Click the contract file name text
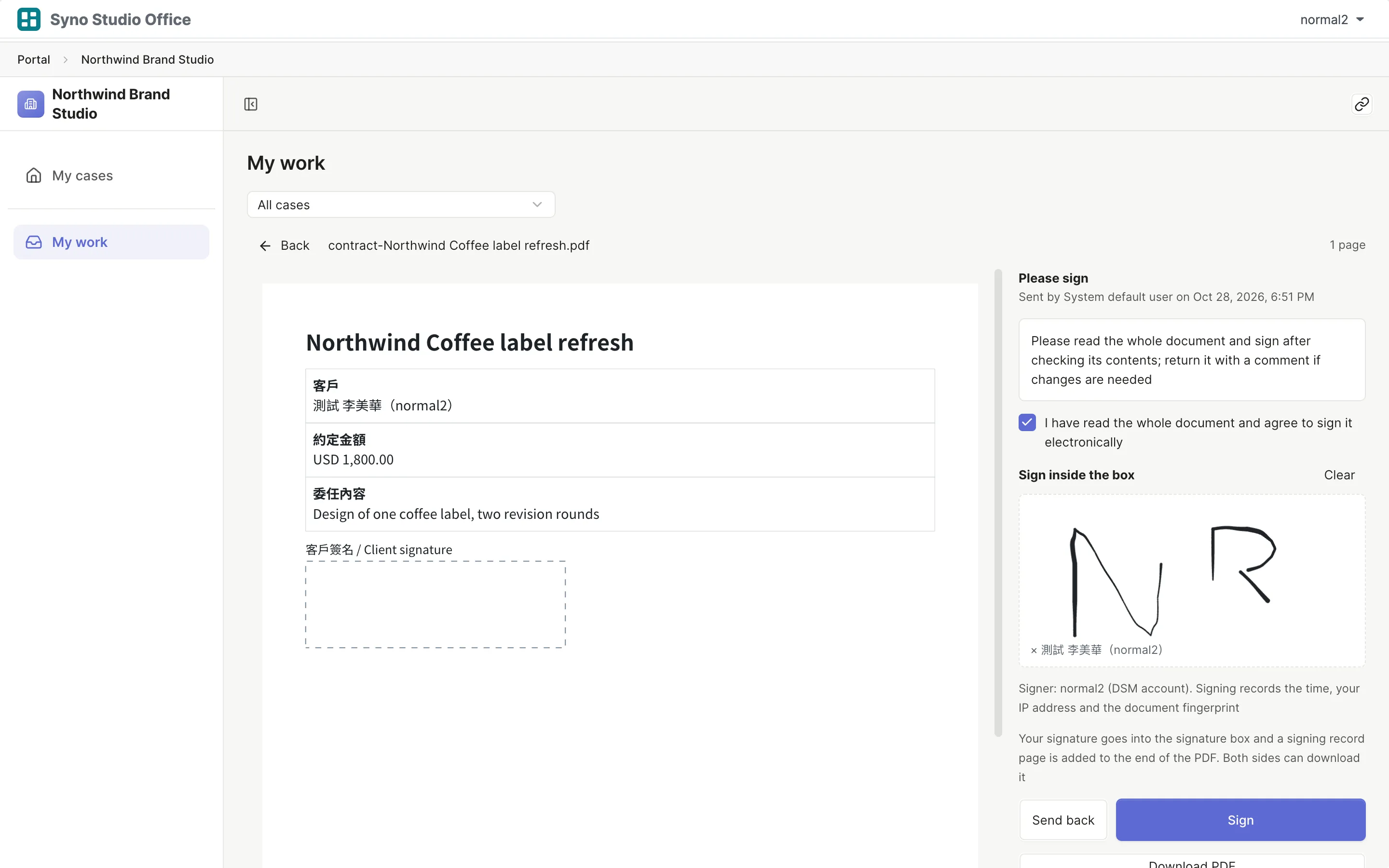 click(459, 245)
